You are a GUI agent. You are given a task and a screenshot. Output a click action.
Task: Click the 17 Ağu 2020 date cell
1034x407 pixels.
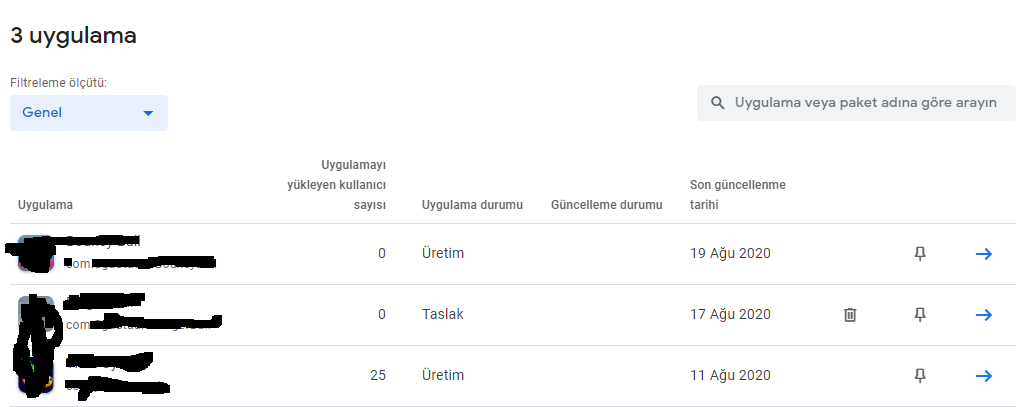(730, 315)
